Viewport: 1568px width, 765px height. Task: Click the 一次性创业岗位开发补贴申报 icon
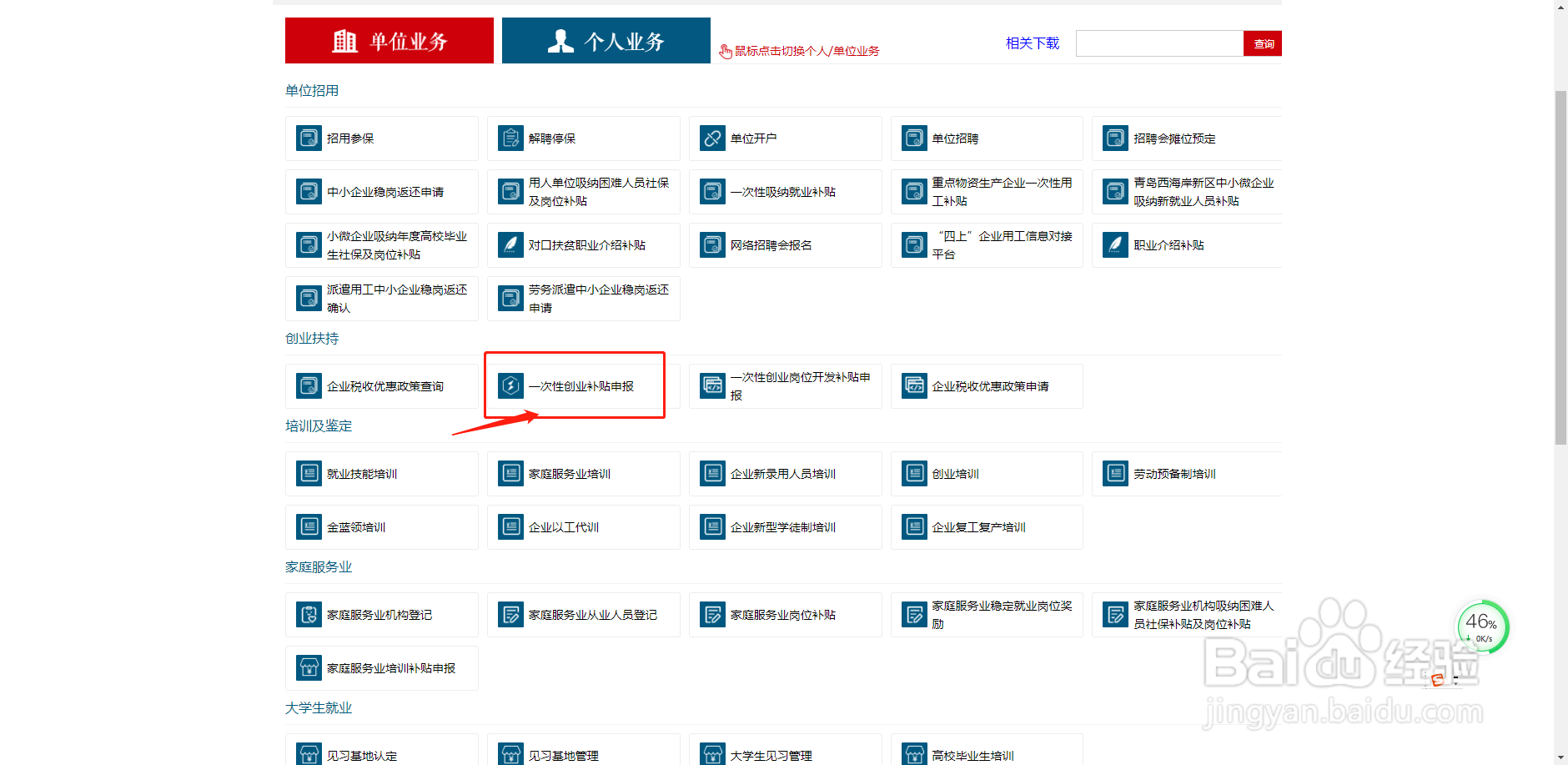[712, 386]
